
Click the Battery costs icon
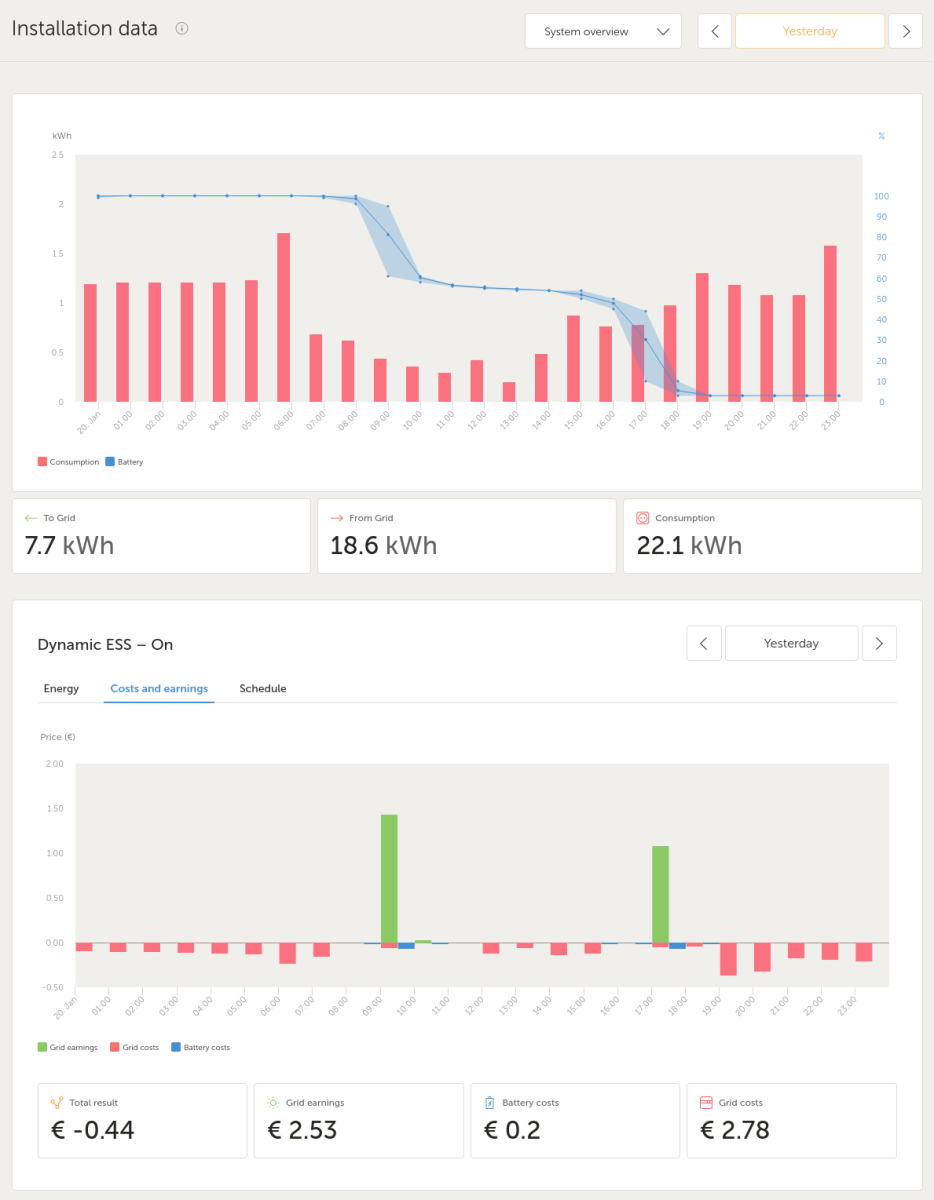[x=490, y=1102]
